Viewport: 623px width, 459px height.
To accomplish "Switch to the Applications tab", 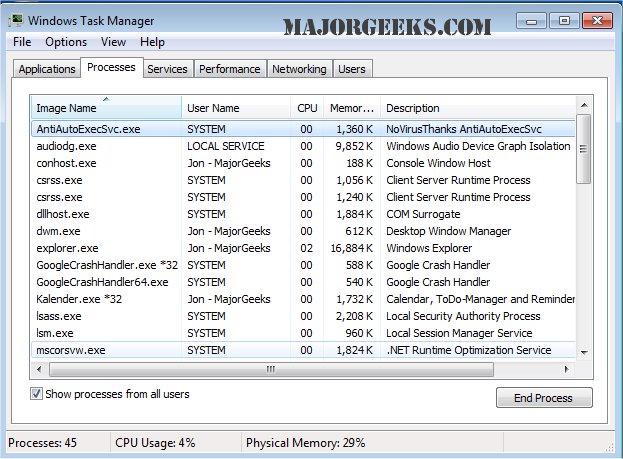I will coord(47,69).
